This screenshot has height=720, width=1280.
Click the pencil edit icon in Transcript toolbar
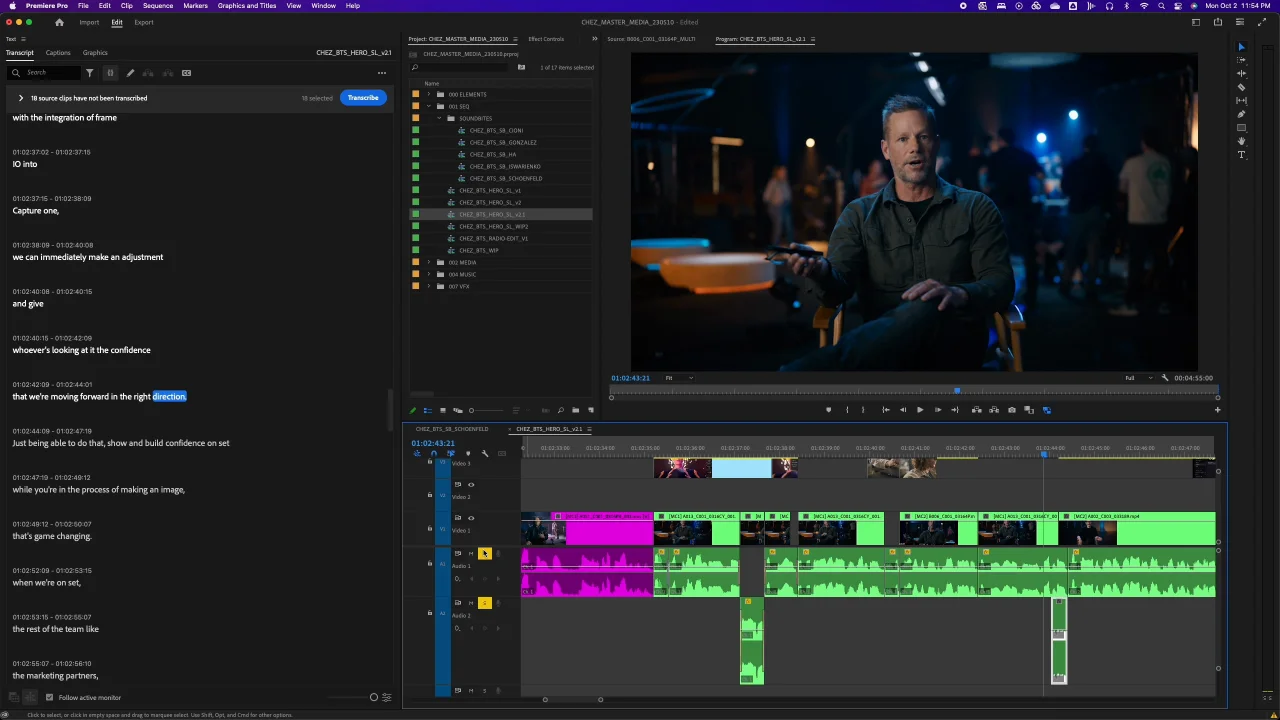click(x=130, y=73)
